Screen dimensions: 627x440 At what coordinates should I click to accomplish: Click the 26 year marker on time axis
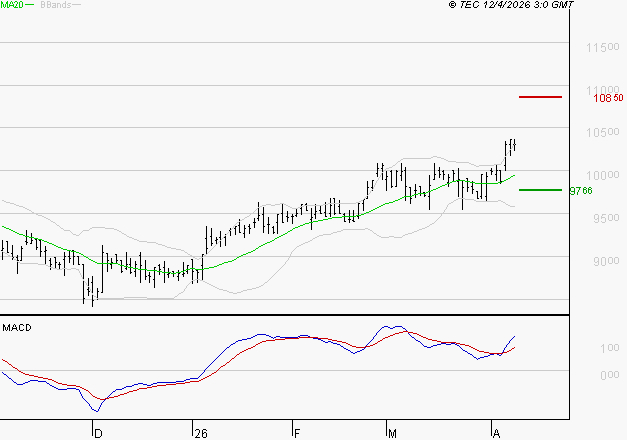(199, 433)
